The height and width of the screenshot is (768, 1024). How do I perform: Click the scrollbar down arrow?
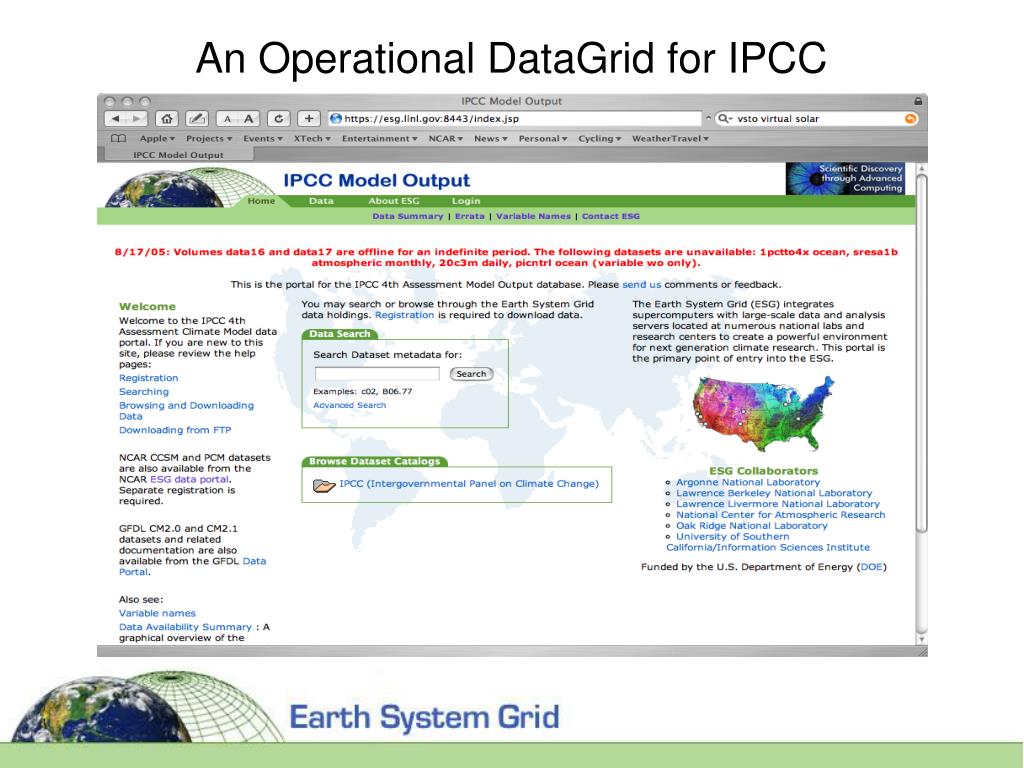point(921,639)
